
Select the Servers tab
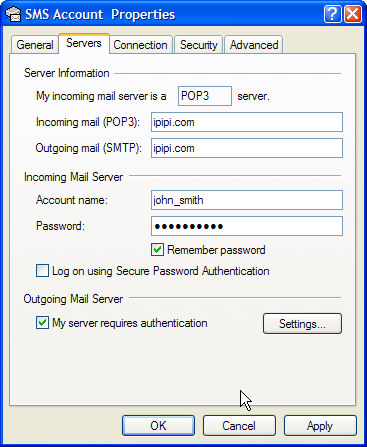click(84, 43)
